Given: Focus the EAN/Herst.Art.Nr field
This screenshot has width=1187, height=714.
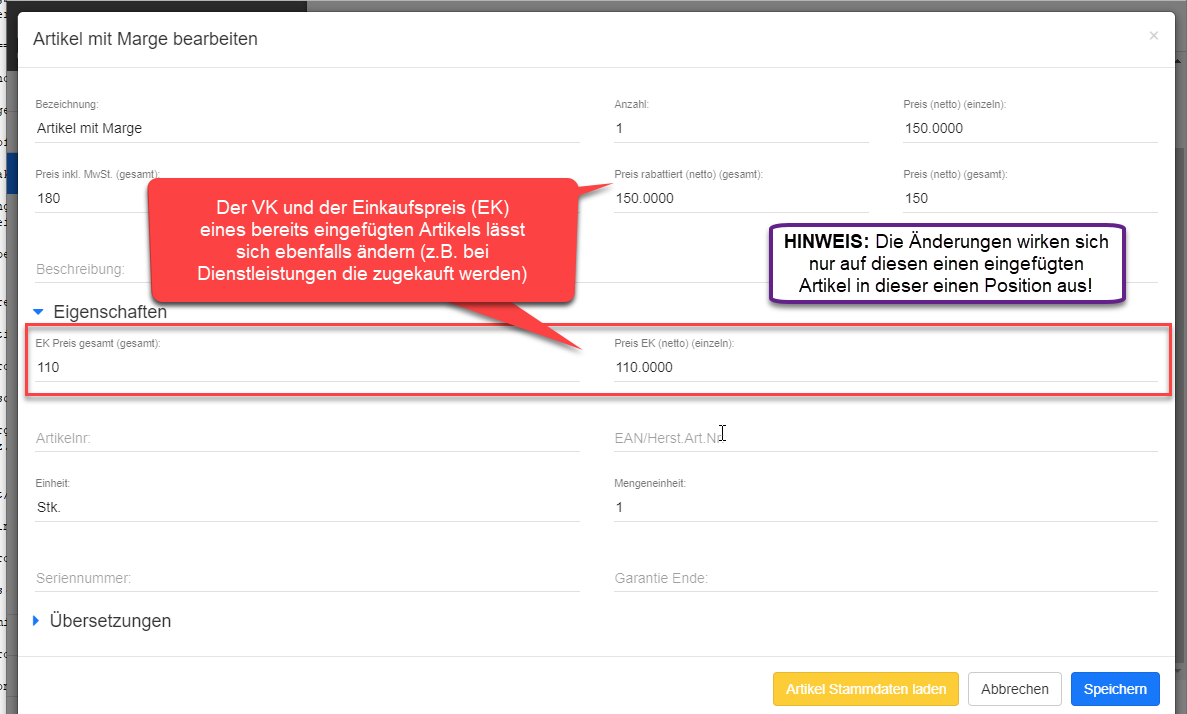Looking at the screenshot, I should (886, 438).
